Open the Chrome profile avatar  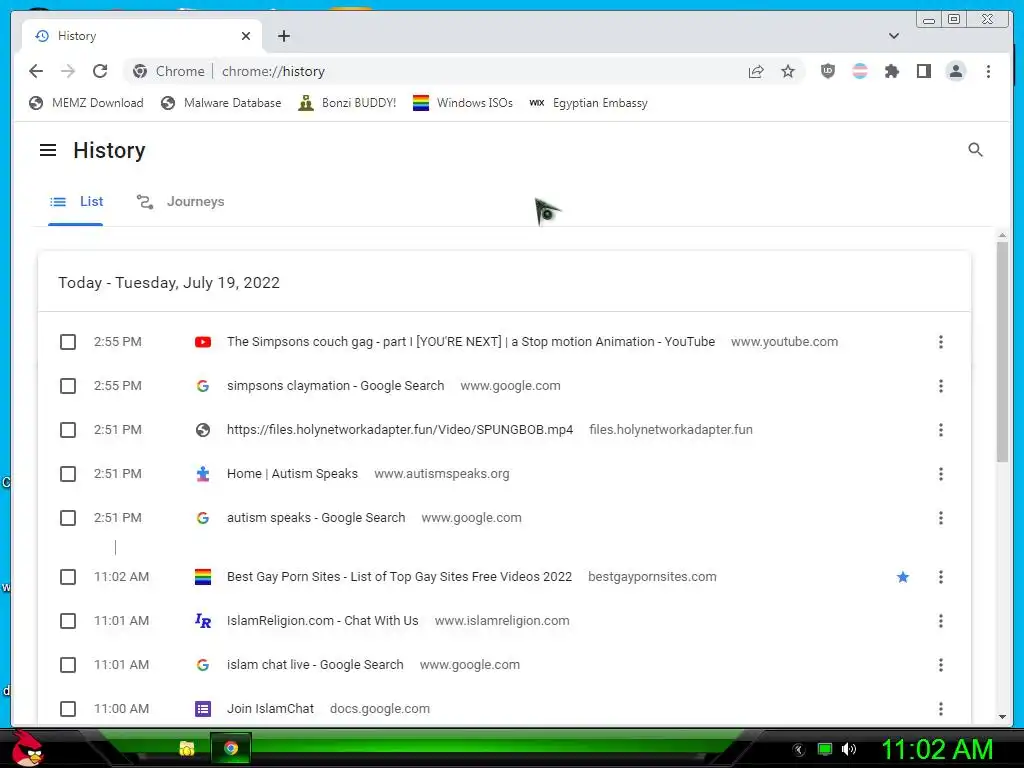coord(955,71)
